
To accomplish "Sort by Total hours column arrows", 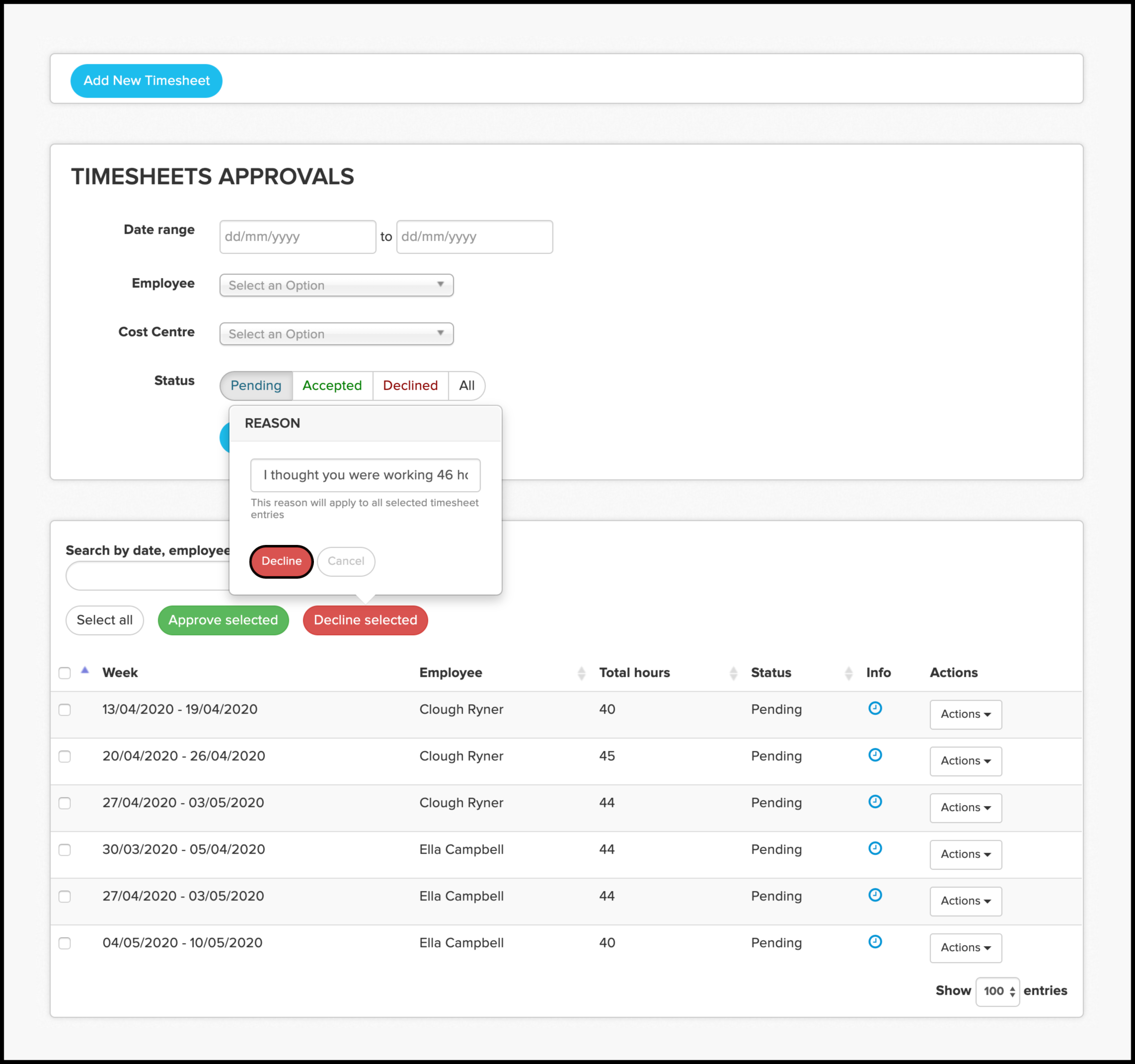I will tap(733, 673).
